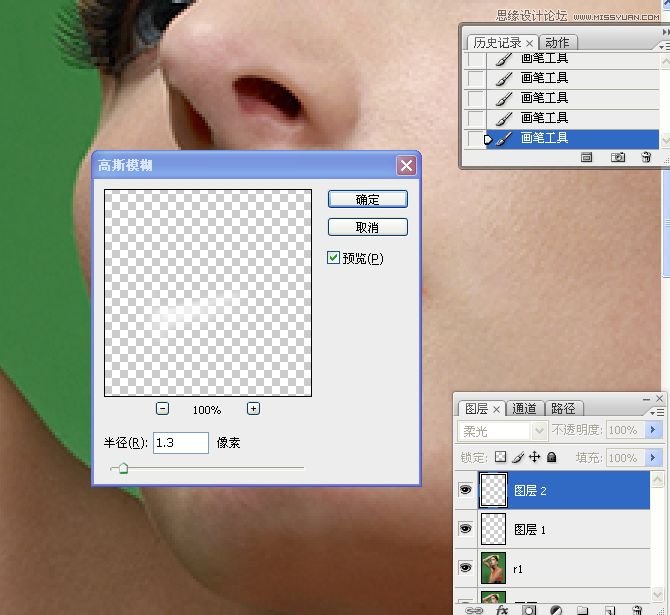Create new fill or adjustment layer
Screen dimensions: 670x615
pos(556,610)
